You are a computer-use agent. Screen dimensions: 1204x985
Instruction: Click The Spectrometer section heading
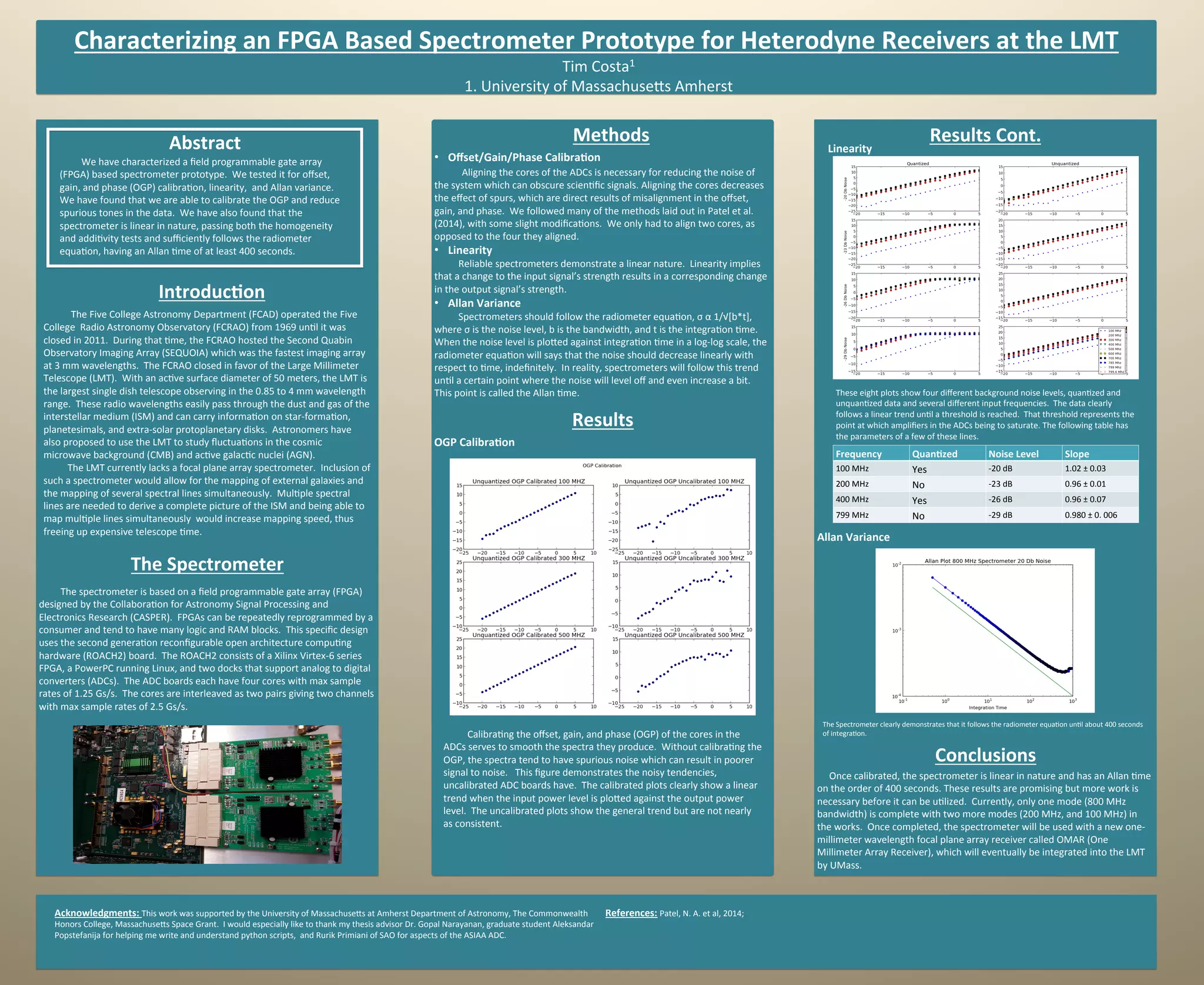(x=207, y=564)
